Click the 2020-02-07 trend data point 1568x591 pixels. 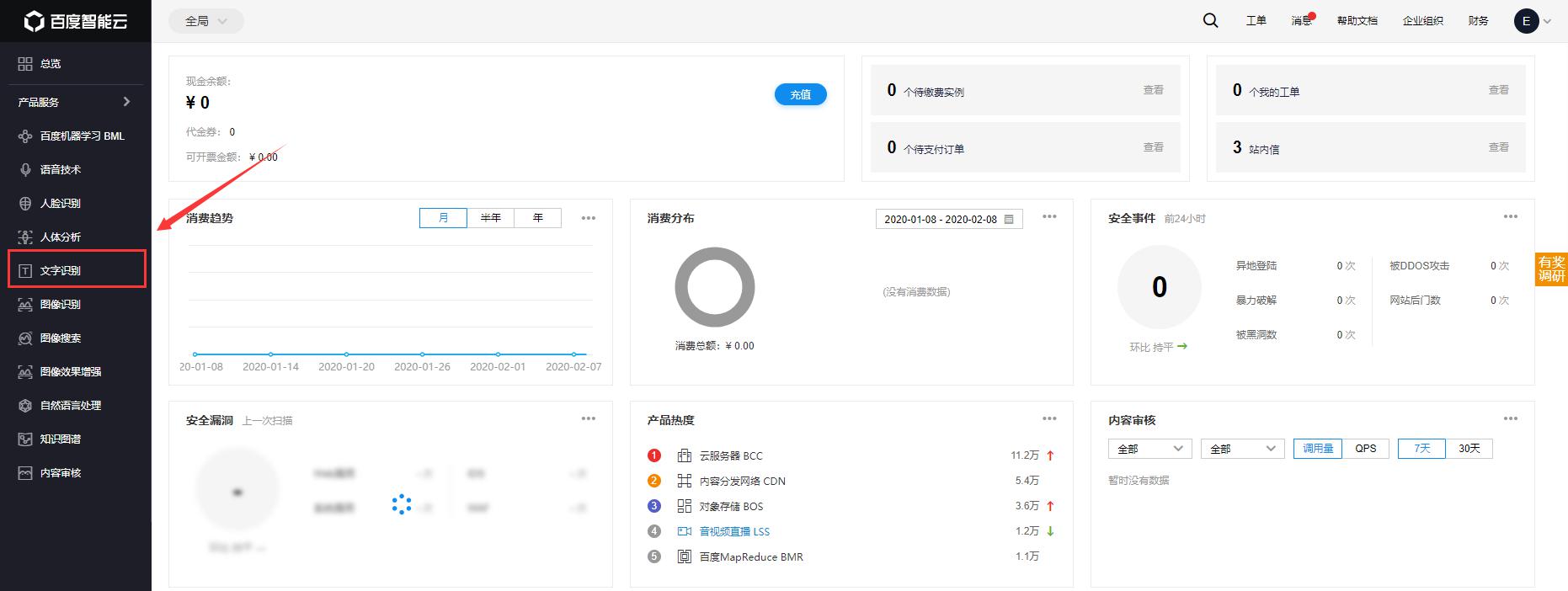pyautogui.click(x=573, y=354)
